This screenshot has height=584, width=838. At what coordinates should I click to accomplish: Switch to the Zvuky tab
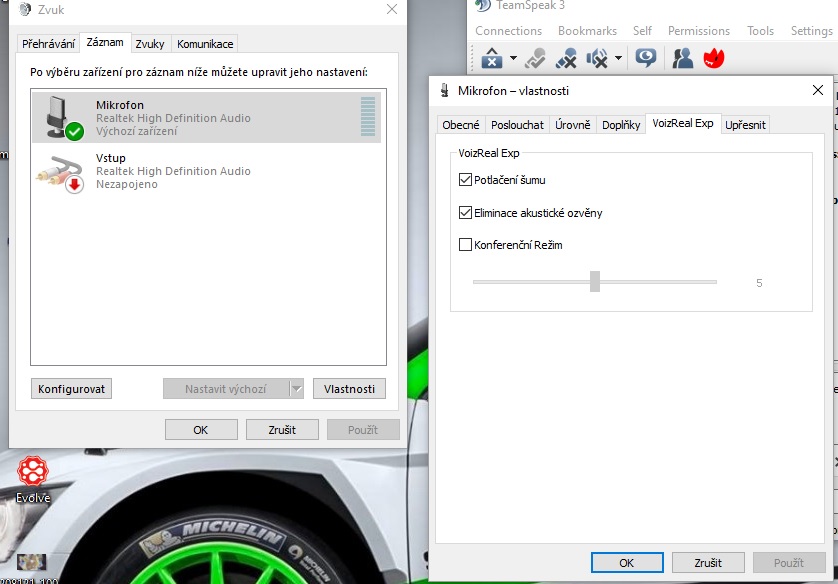150,44
